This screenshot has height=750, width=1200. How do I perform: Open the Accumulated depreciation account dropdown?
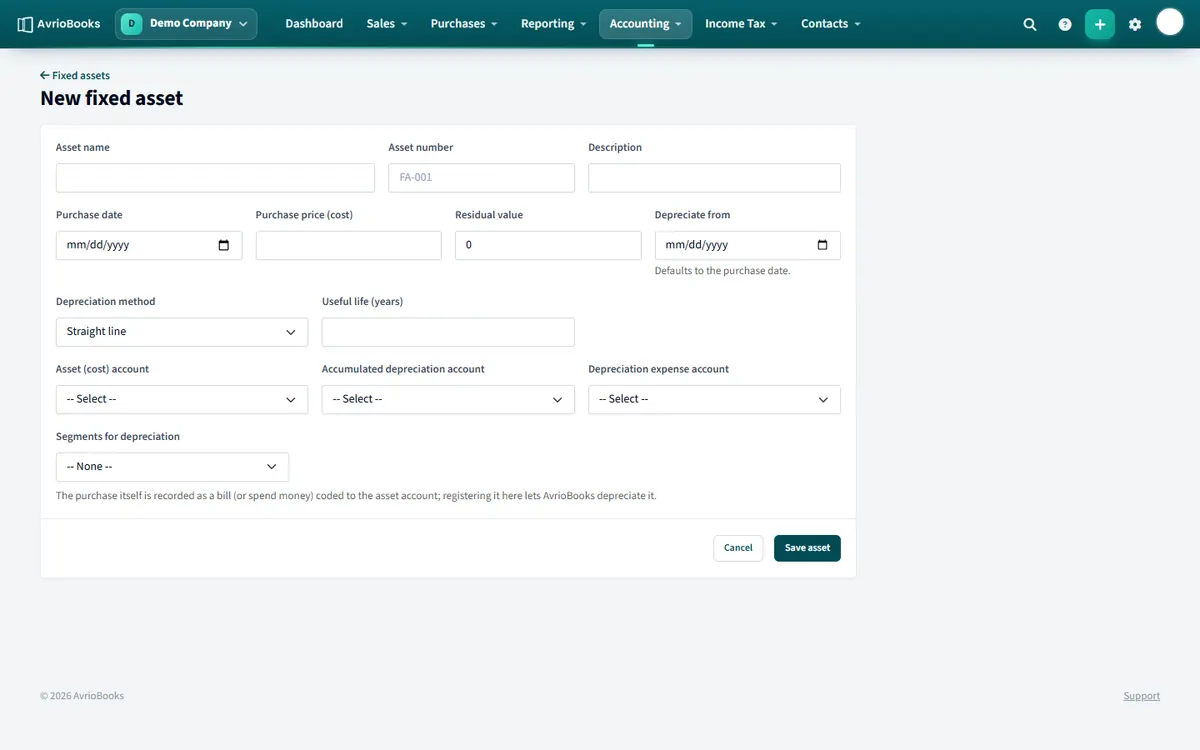tap(448, 399)
